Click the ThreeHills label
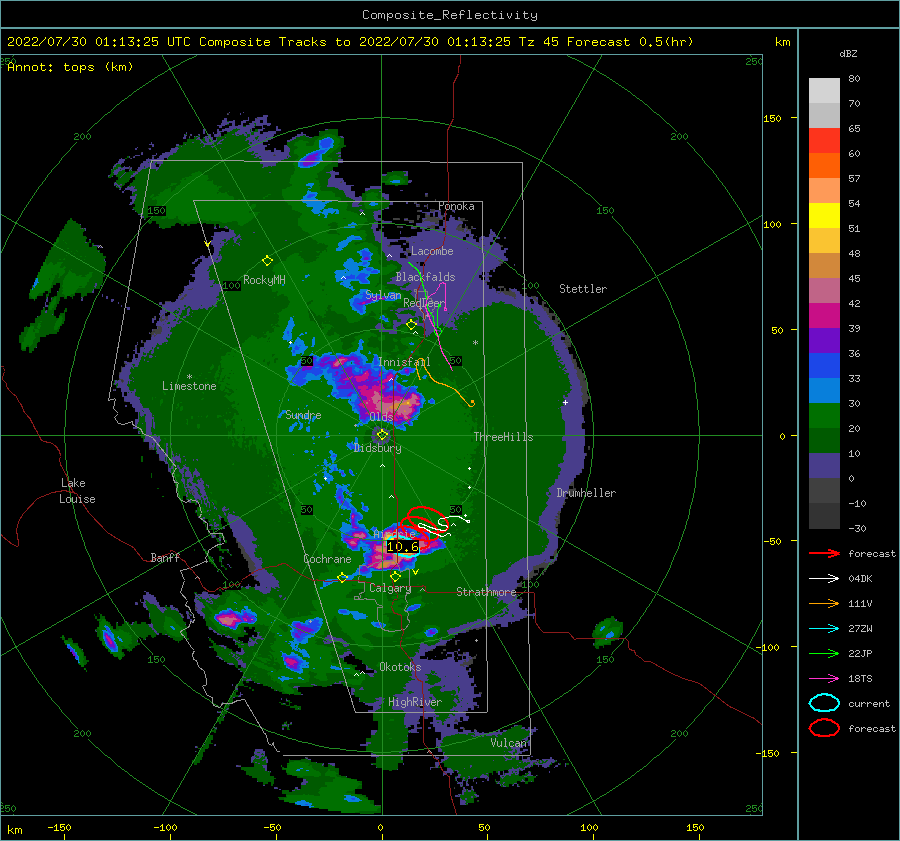 tap(503, 437)
